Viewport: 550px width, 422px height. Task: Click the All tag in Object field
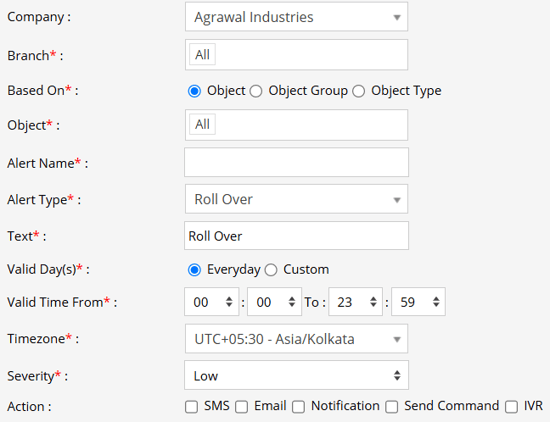point(202,124)
